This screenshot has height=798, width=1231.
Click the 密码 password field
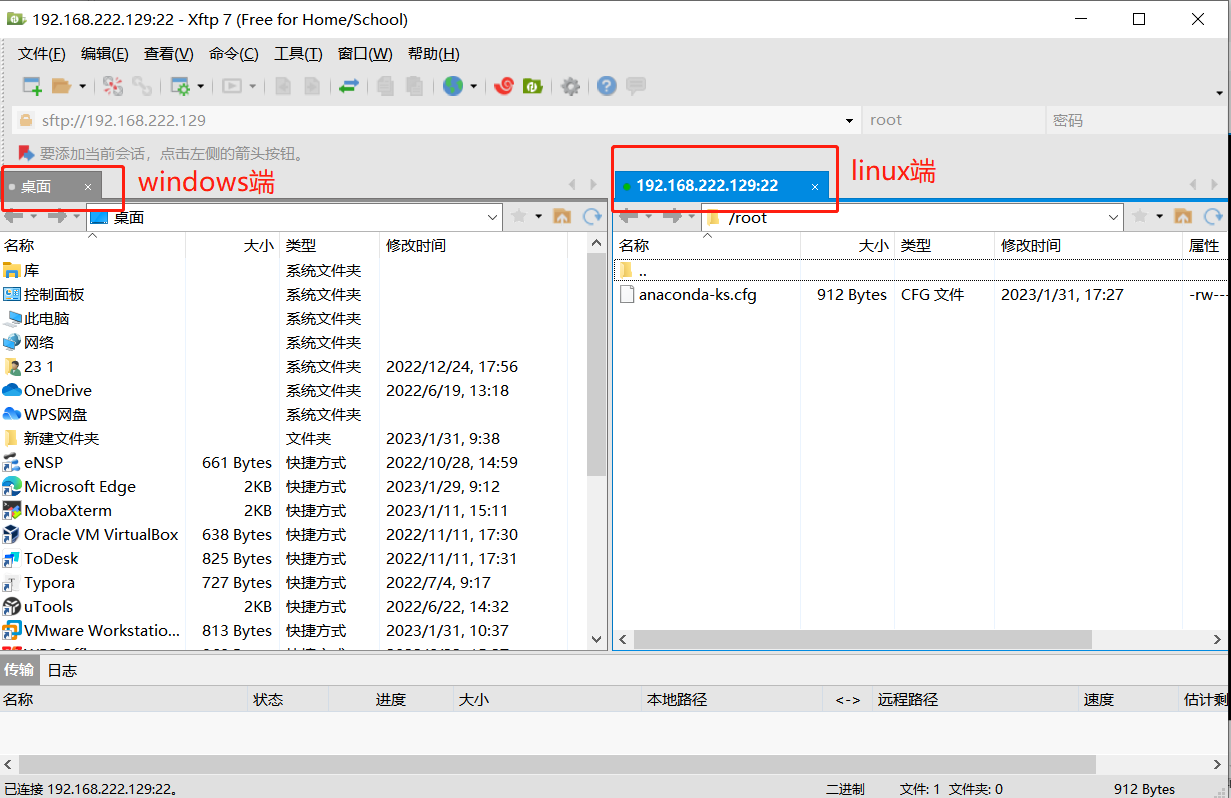pyautogui.click(x=1137, y=120)
